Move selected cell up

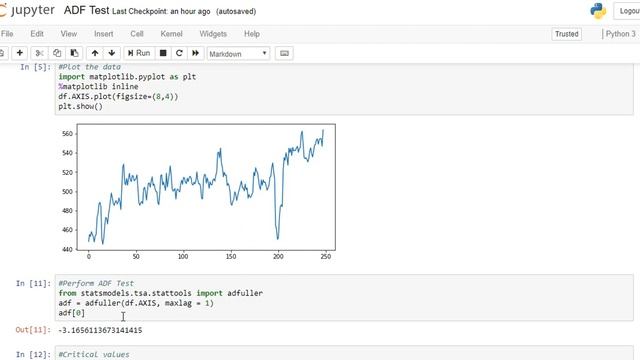[x=95, y=53]
